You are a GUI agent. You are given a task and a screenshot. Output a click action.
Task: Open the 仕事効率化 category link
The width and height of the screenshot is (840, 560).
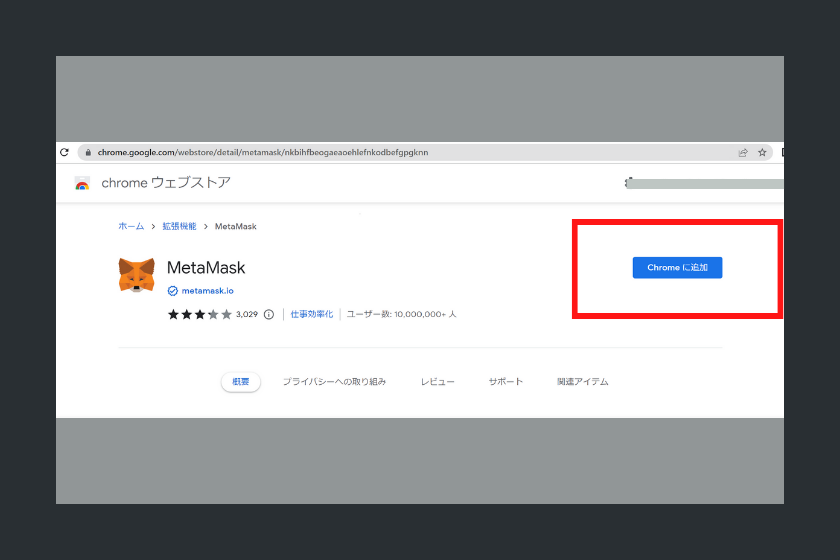(312, 314)
